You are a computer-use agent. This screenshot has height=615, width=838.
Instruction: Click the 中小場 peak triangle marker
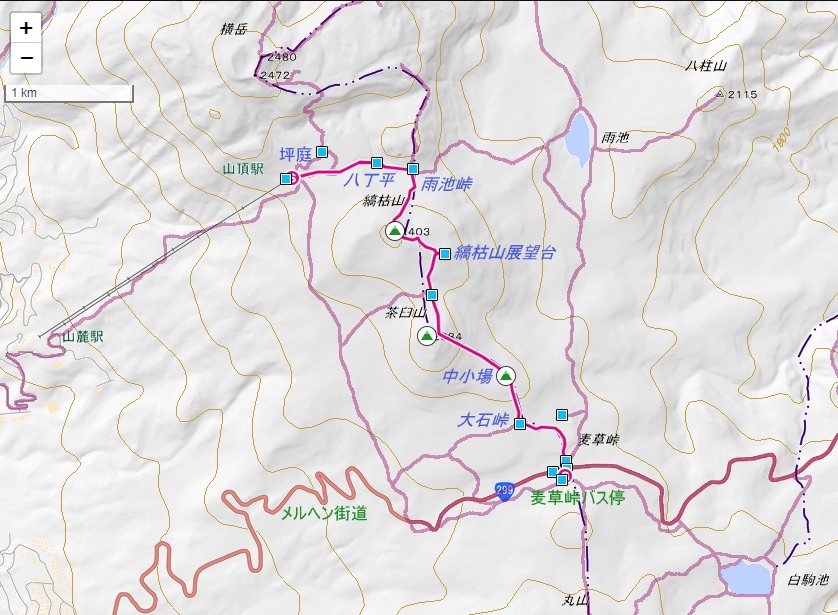(506, 376)
